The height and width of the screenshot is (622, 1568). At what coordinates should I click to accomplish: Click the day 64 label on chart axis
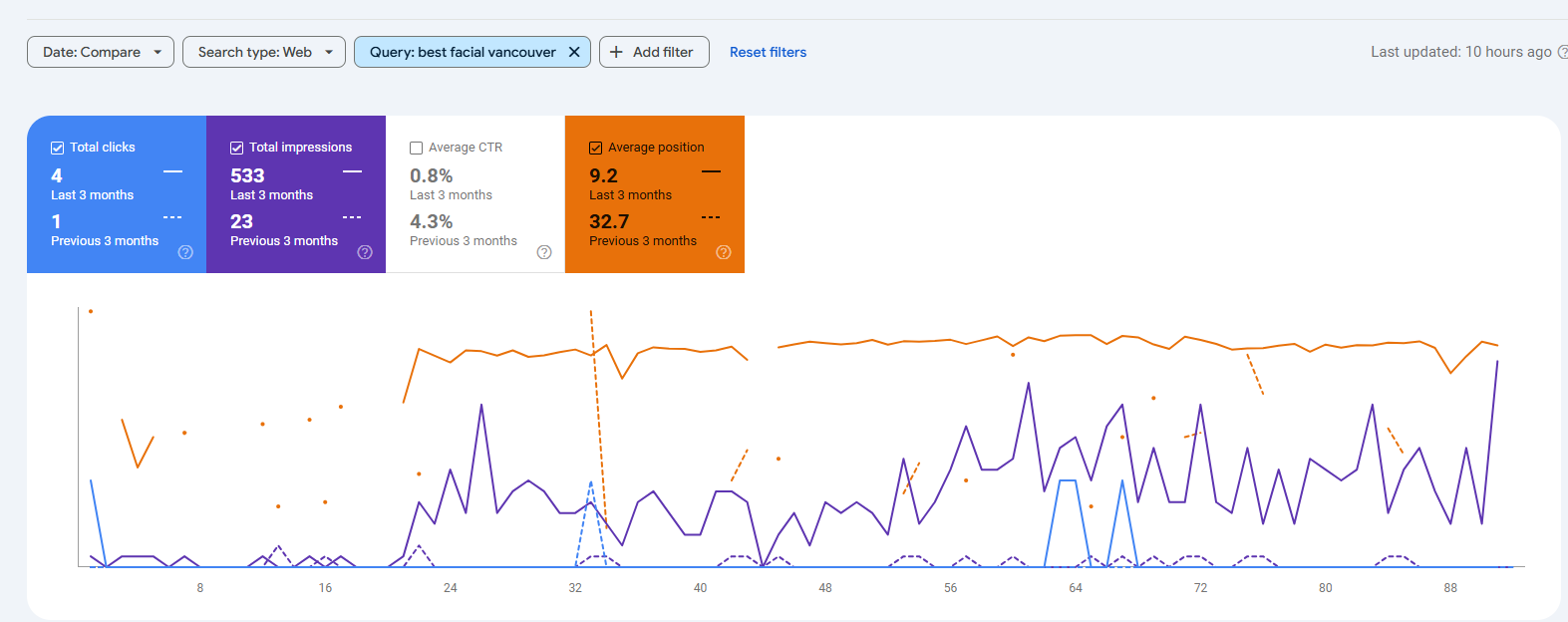[x=1076, y=588]
